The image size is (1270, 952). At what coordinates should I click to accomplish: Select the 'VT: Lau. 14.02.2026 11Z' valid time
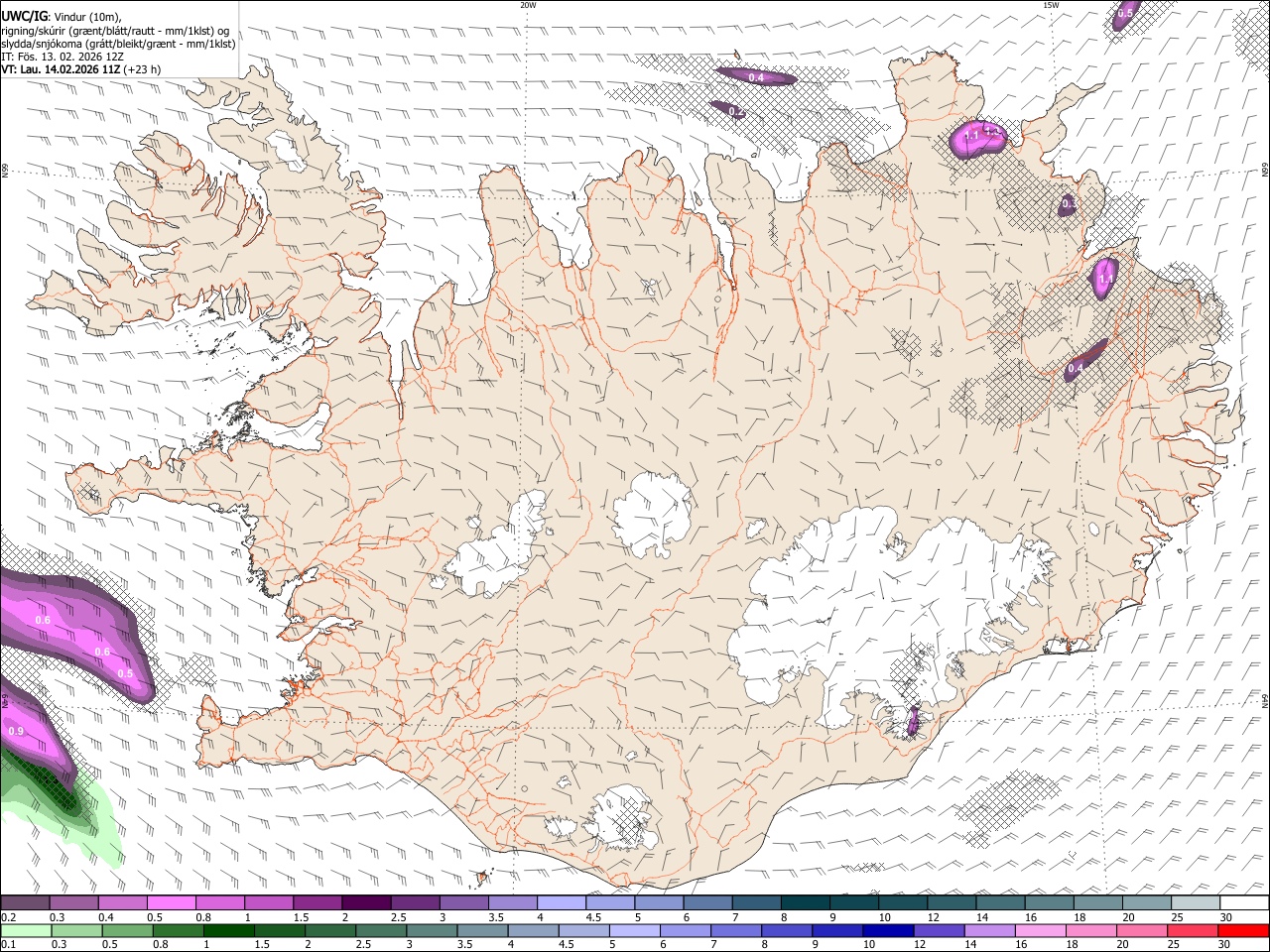point(61,69)
